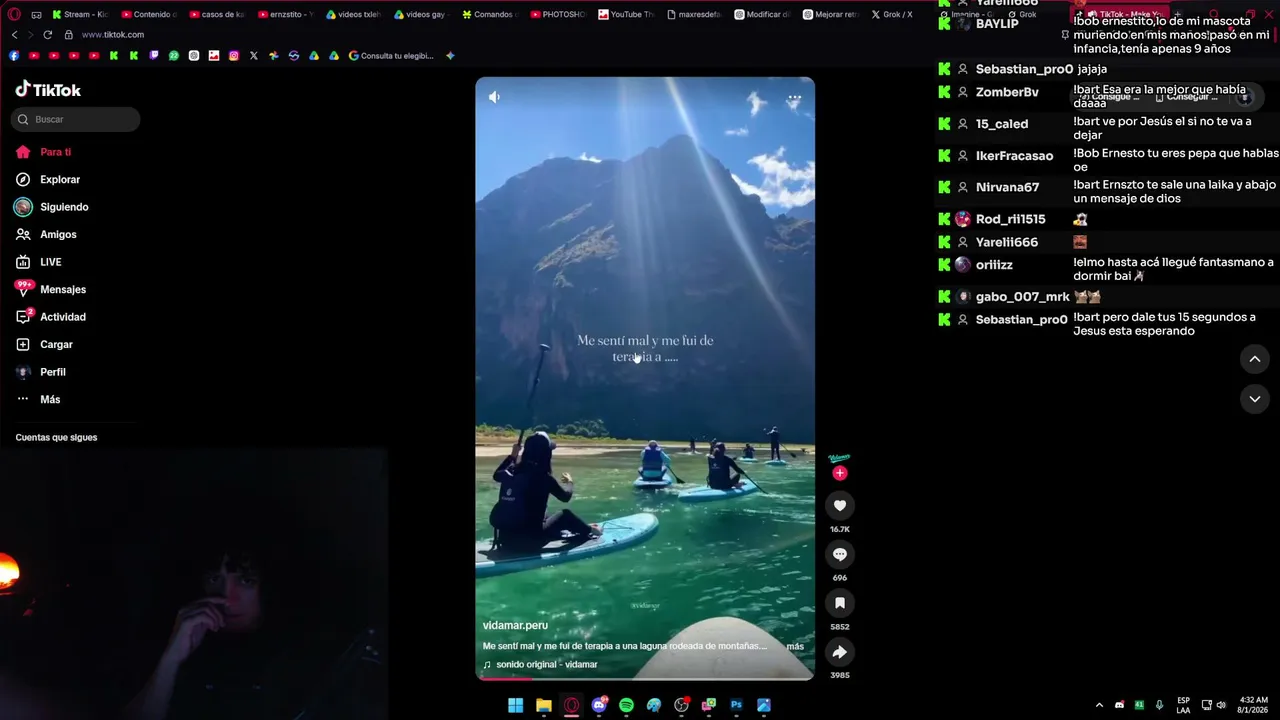Like the video with the heart icon
This screenshot has height=720, width=1280.
[x=840, y=506]
